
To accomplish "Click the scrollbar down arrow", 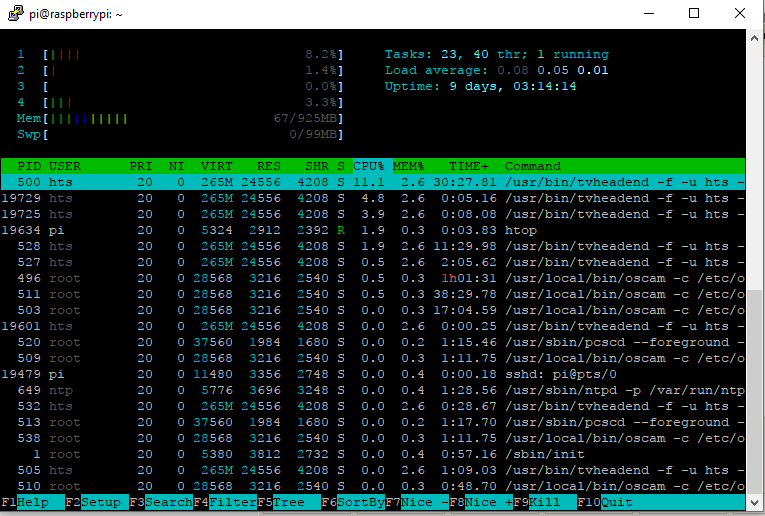I will coord(754,502).
